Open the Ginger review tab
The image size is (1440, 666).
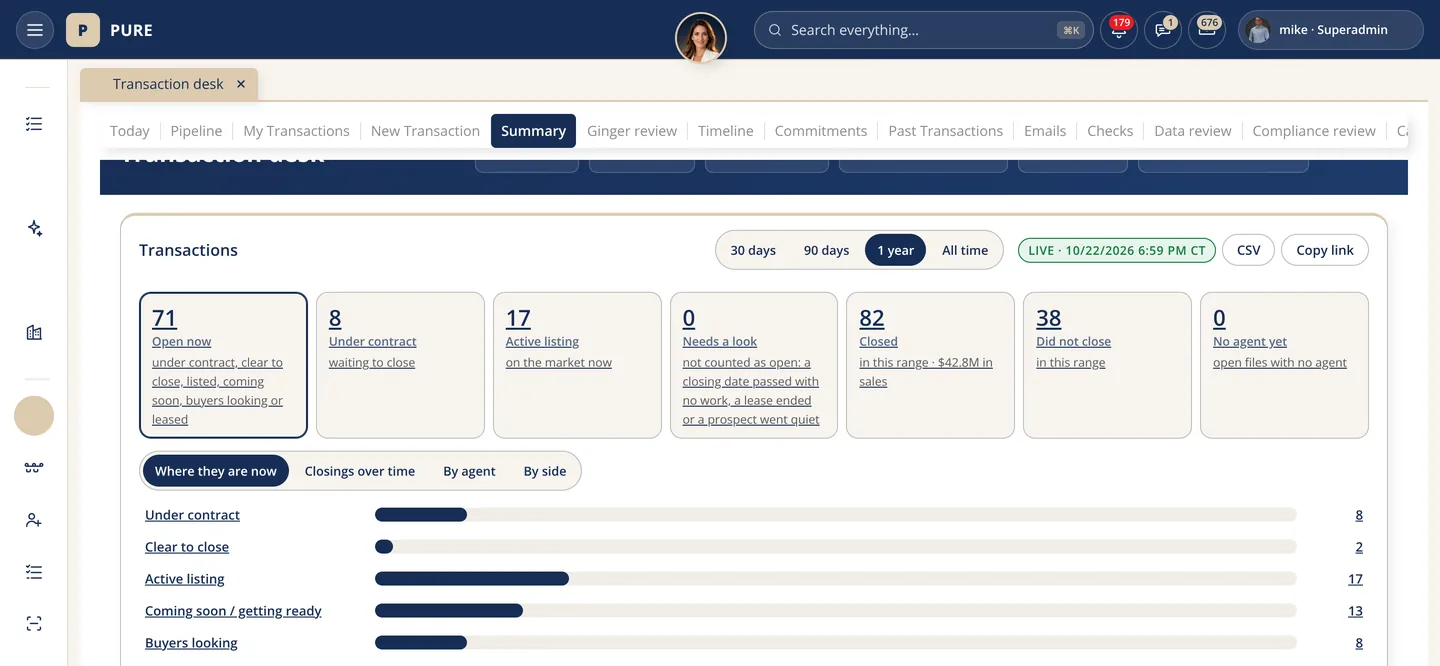(632, 131)
